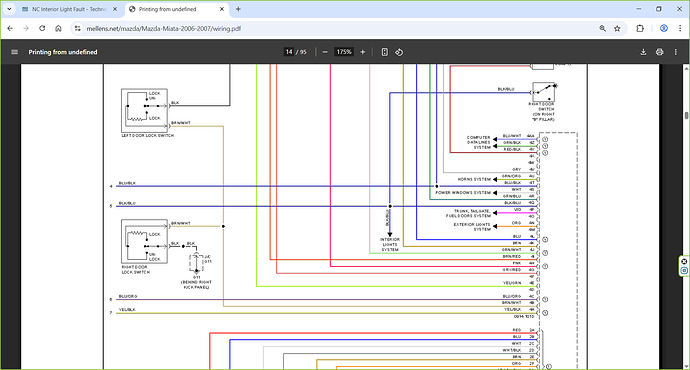The height and width of the screenshot is (370, 690).
Task: Go to the browser home page
Action: [58, 29]
